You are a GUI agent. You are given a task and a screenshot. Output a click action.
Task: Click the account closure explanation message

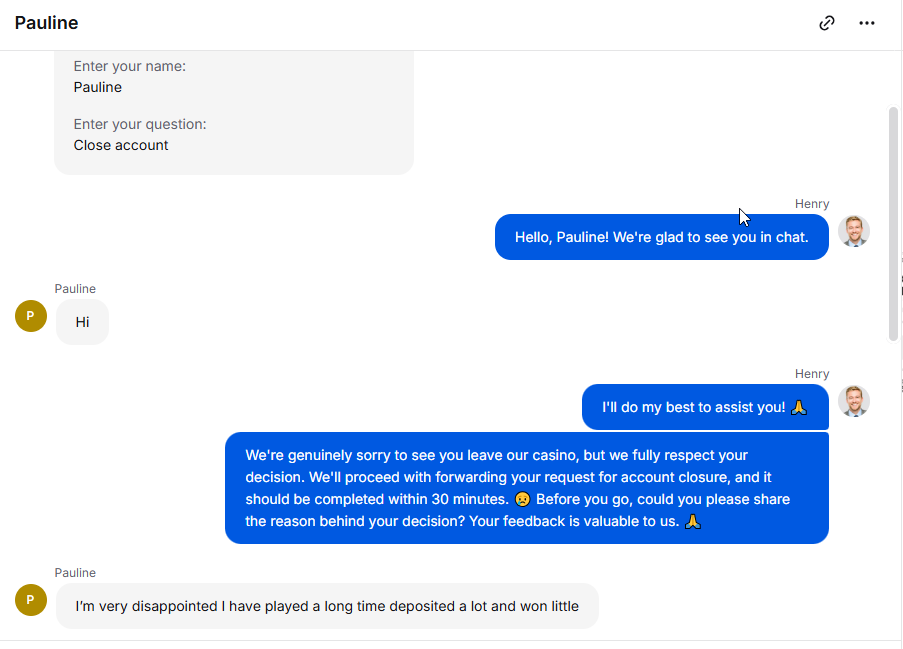527,488
